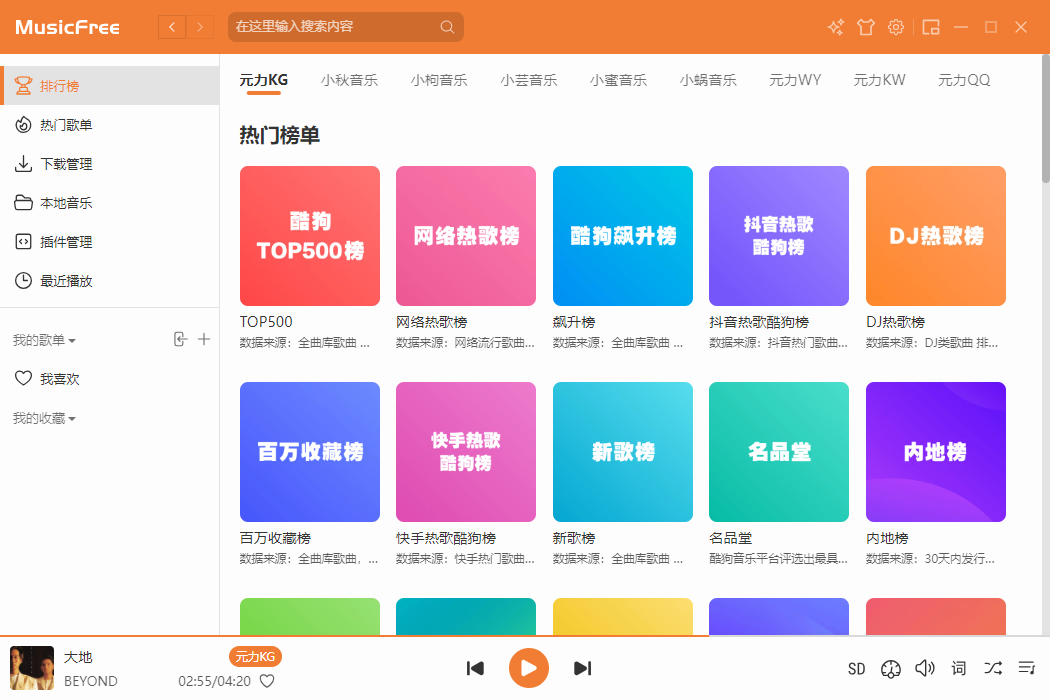1050x700 pixels.
Task: Open the mini-player mode icon
Action: pyautogui.click(x=930, y=27)
